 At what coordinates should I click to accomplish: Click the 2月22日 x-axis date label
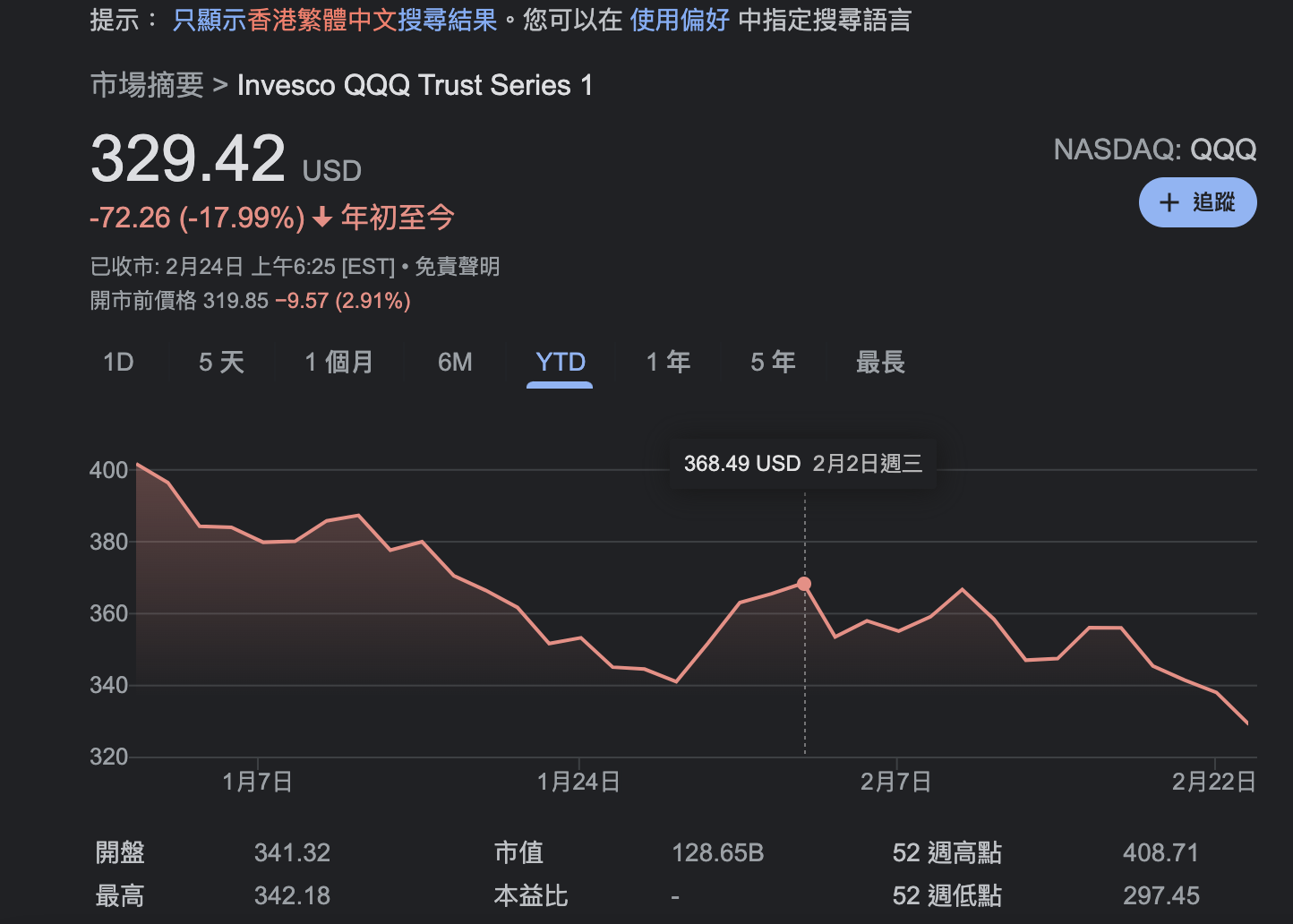click(1214, 782)
